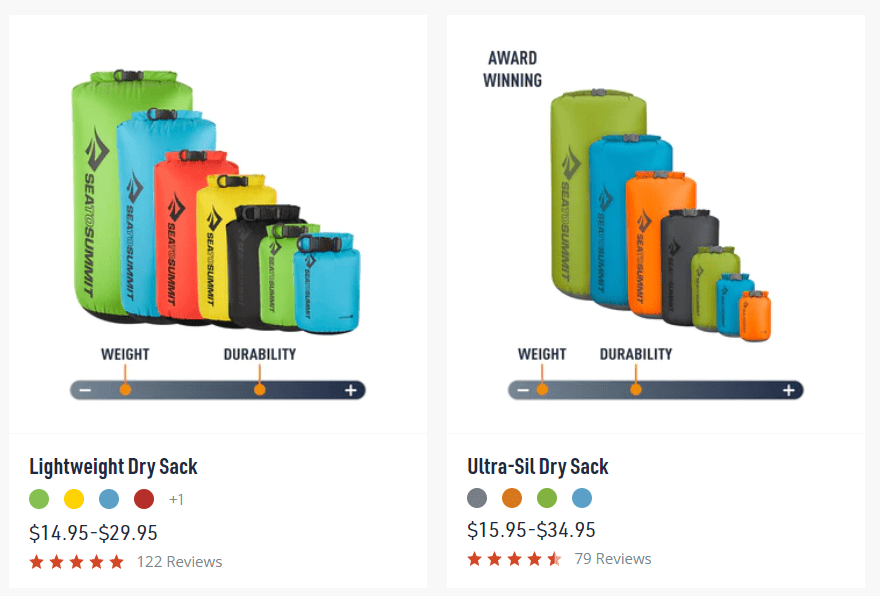Image resolution: width=880 pixels, height=596 pixels.
Task: Select yellow swatch for Lightweight Dry Sack
Action: click(x=74, y=499)
